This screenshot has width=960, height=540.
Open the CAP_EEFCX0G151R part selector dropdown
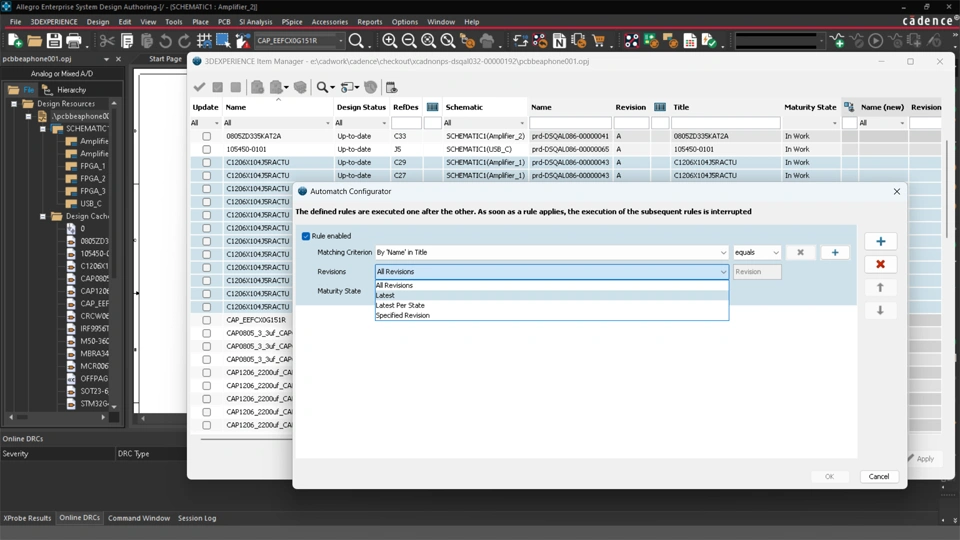(x=340, y=41)
